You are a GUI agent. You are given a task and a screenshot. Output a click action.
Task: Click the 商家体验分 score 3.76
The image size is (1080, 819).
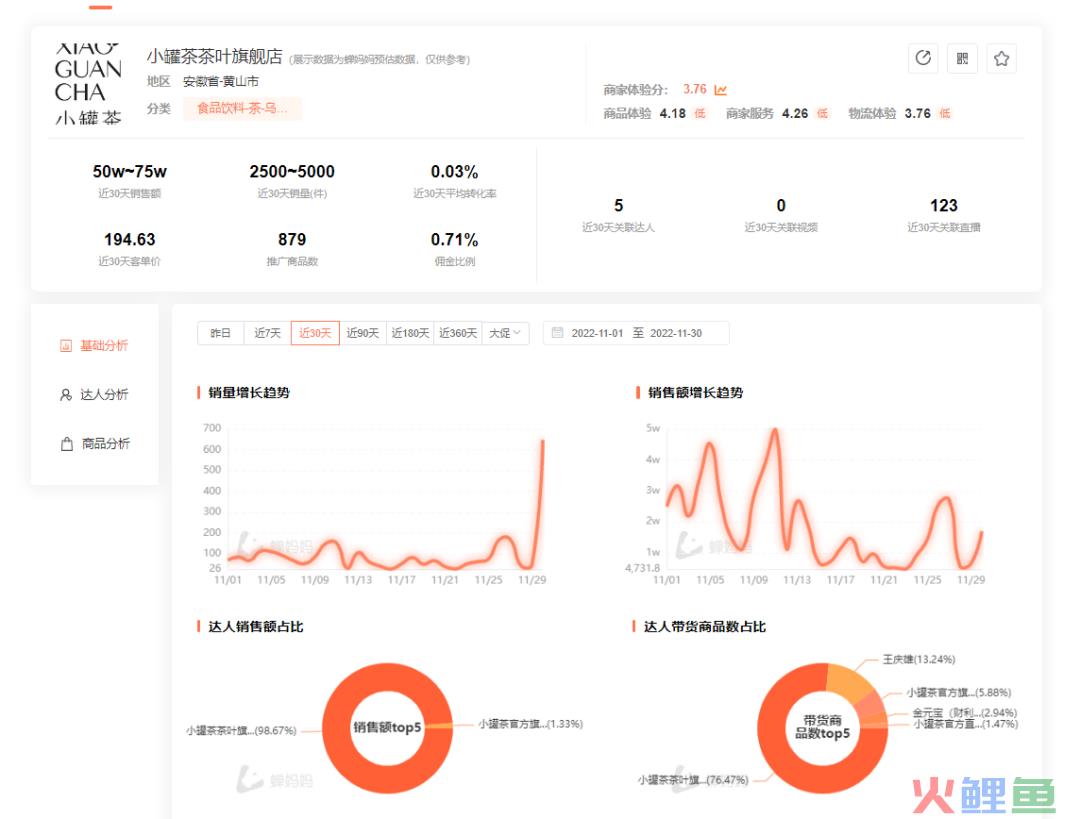(694, 90)
